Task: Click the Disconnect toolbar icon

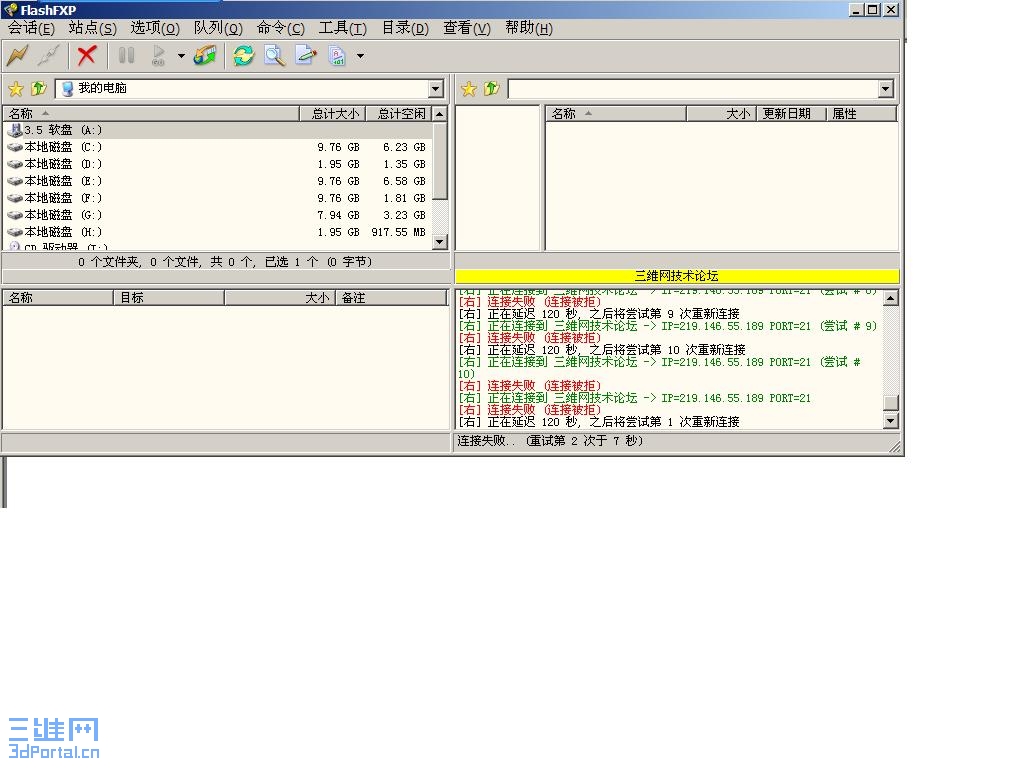Action: [x=49, y=56]
